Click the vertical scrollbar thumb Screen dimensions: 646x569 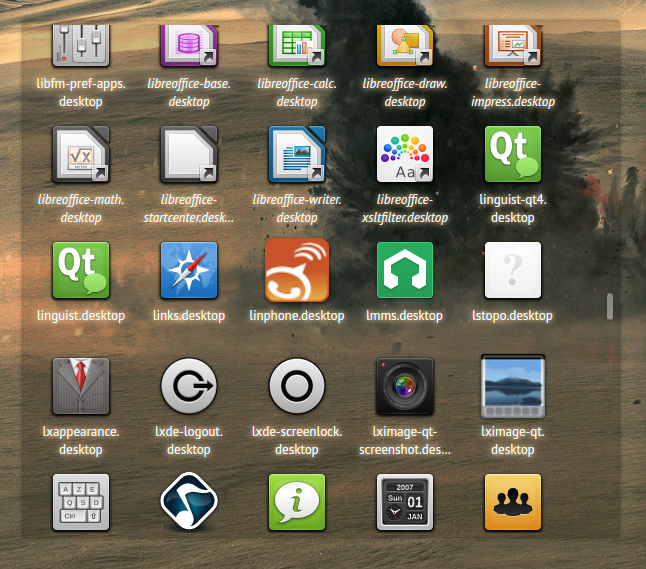coord(610,307)
